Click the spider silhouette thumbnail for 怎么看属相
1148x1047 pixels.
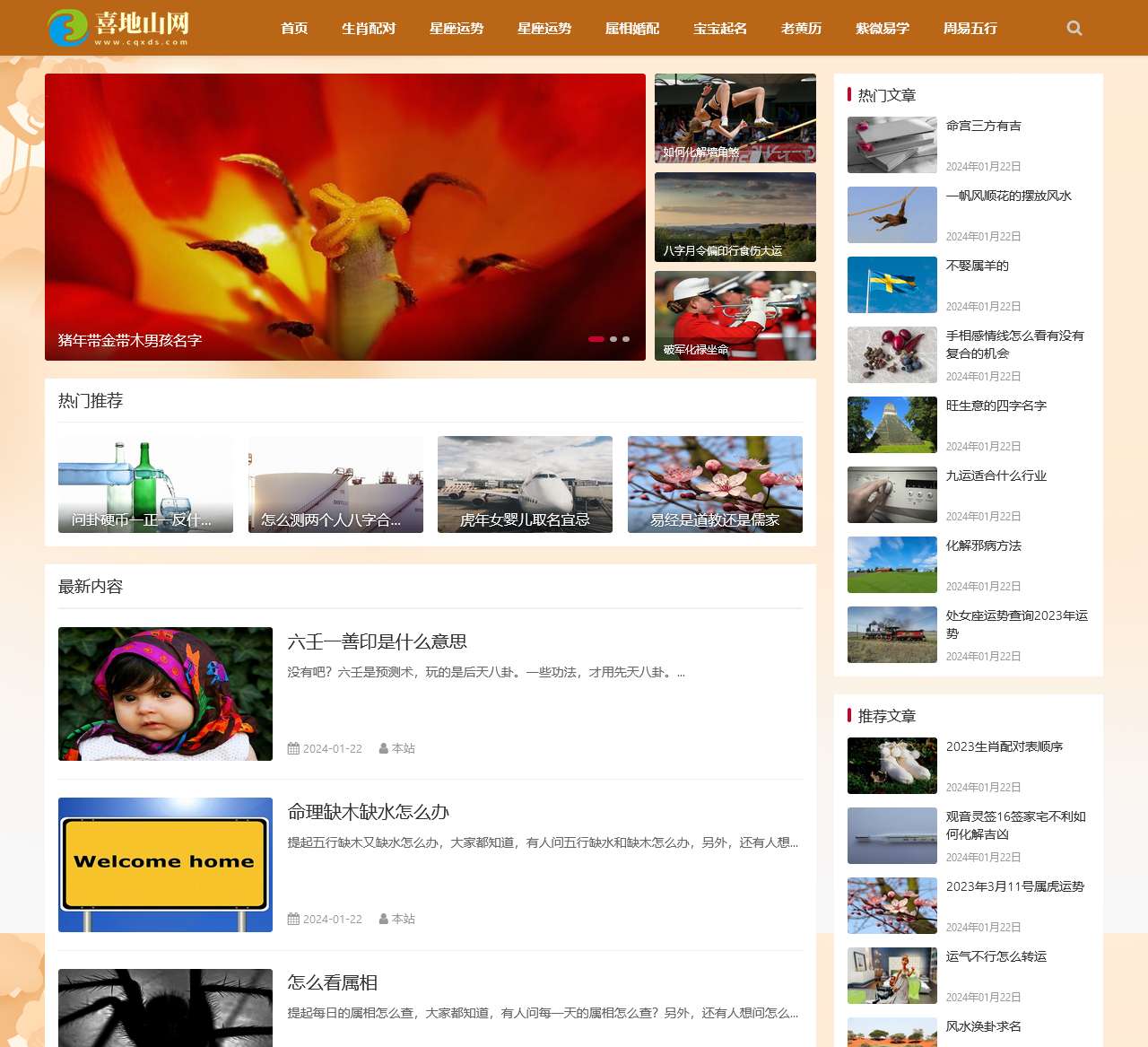tap(165, 1008)
